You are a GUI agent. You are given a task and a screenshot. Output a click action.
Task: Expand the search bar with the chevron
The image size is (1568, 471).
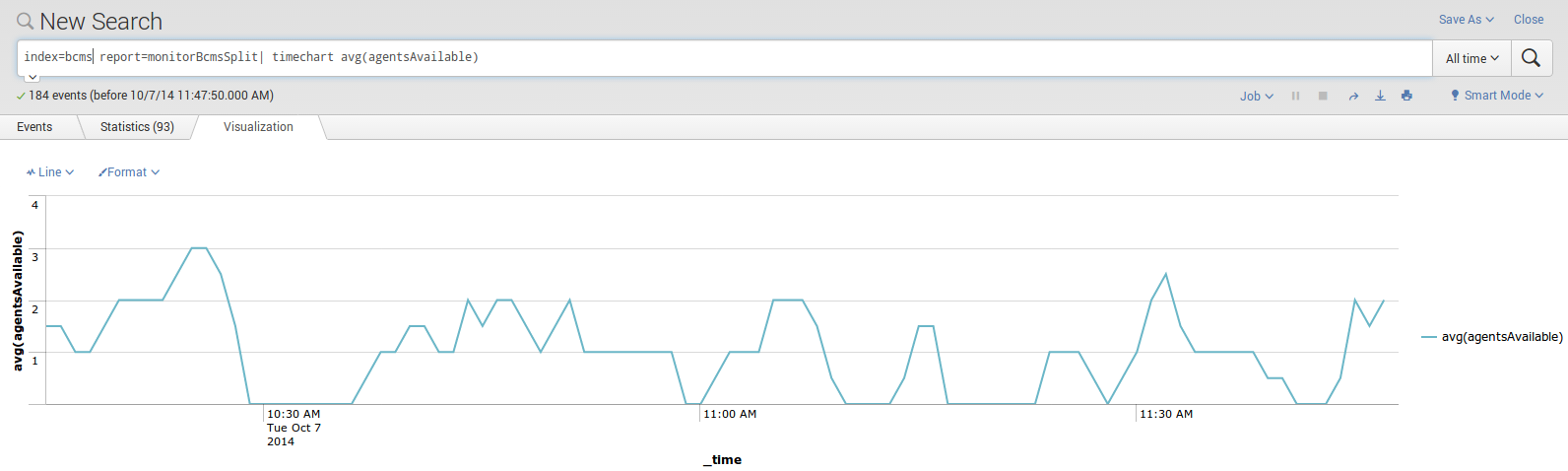coord(33,77)
